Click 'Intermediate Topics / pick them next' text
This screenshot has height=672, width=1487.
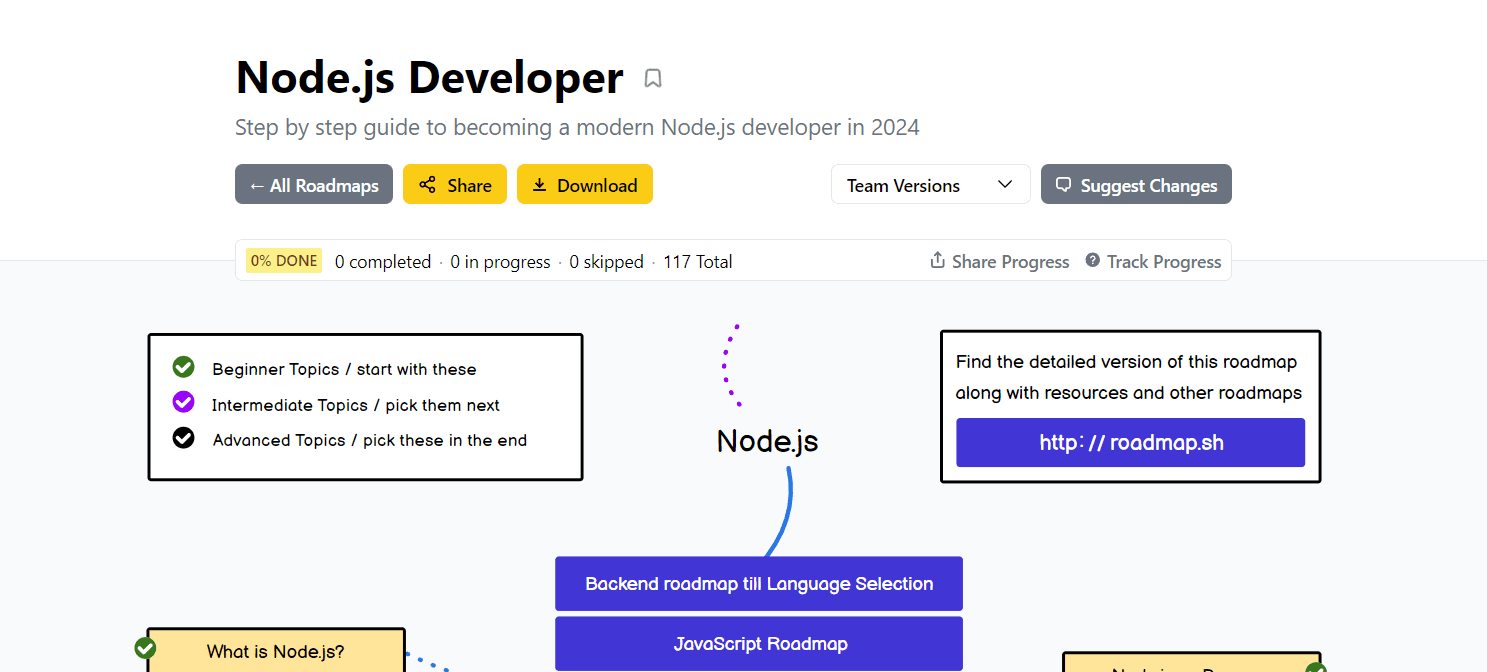coord(356,405)
